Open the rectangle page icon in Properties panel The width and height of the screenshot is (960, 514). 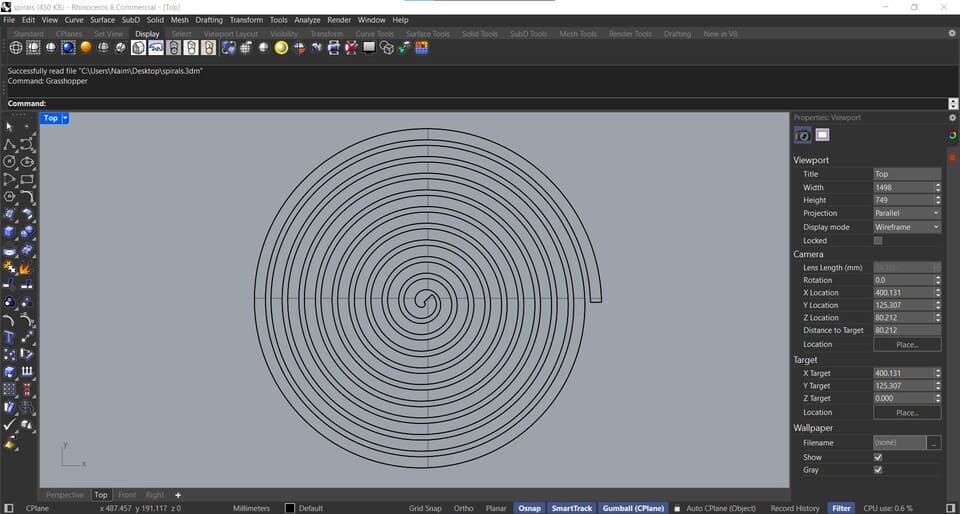tap(822, 135)
